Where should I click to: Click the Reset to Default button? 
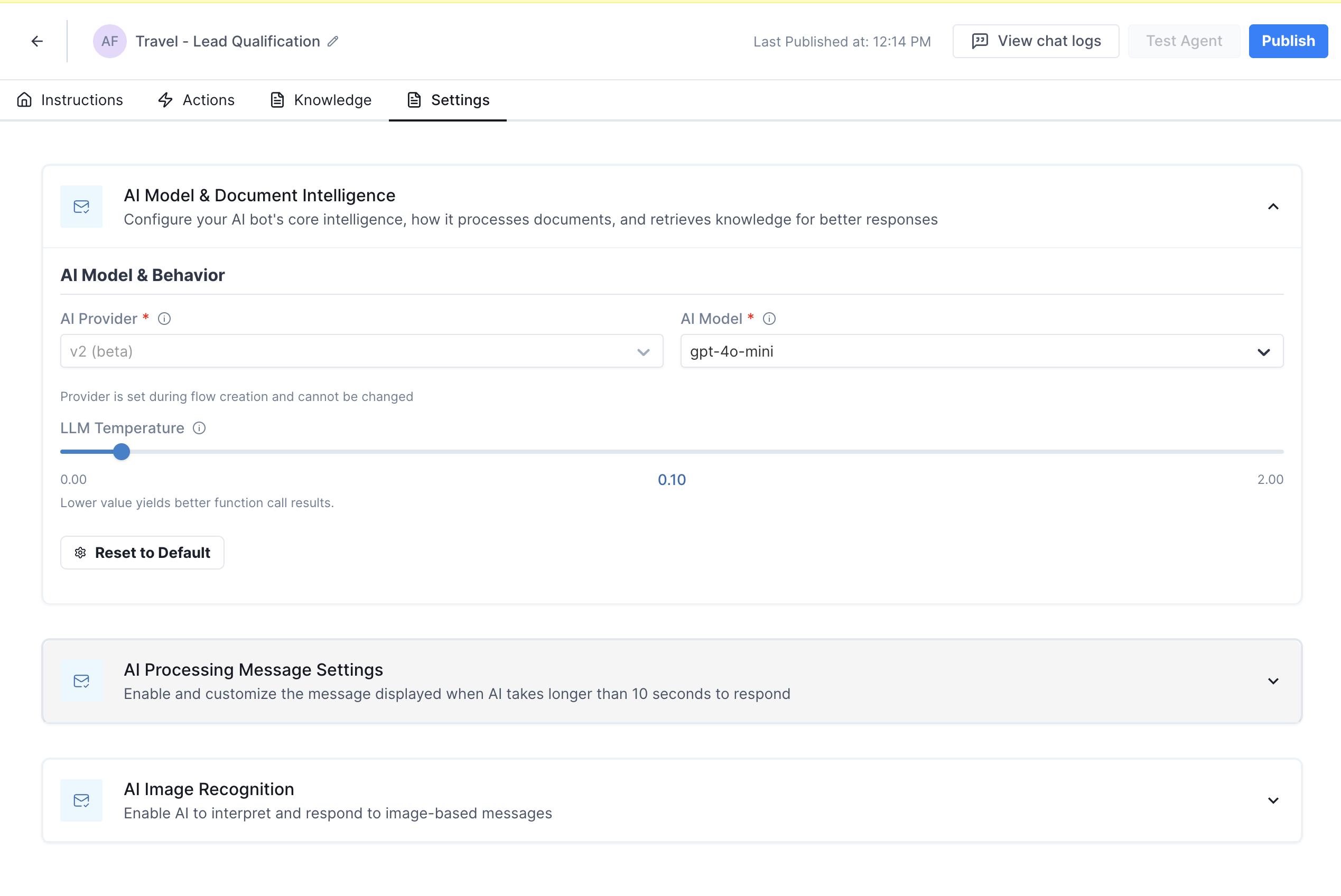pos(142,553)
